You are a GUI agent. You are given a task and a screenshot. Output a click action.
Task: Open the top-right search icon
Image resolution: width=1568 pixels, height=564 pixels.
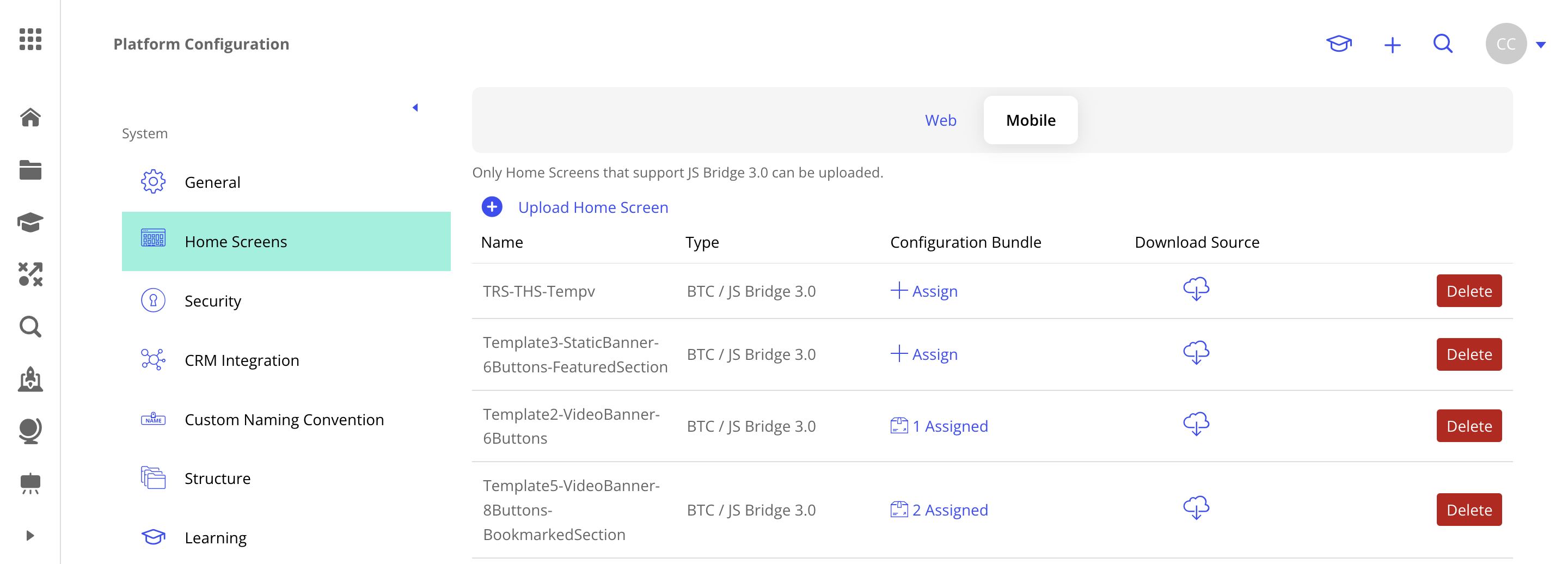[1443, 43]
